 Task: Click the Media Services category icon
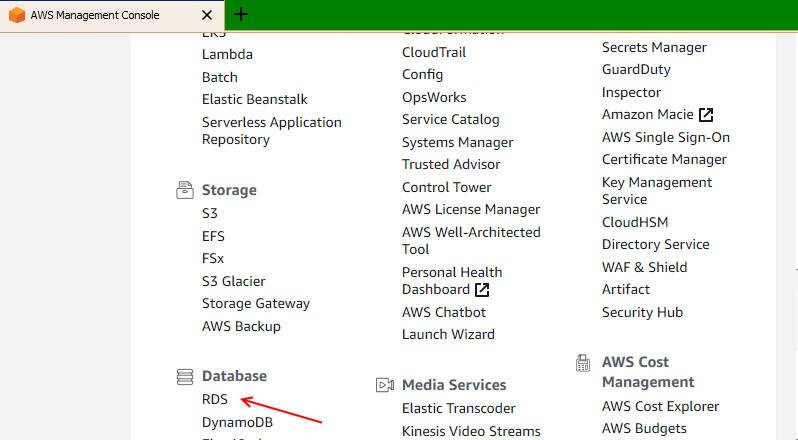tap(385, 385)
